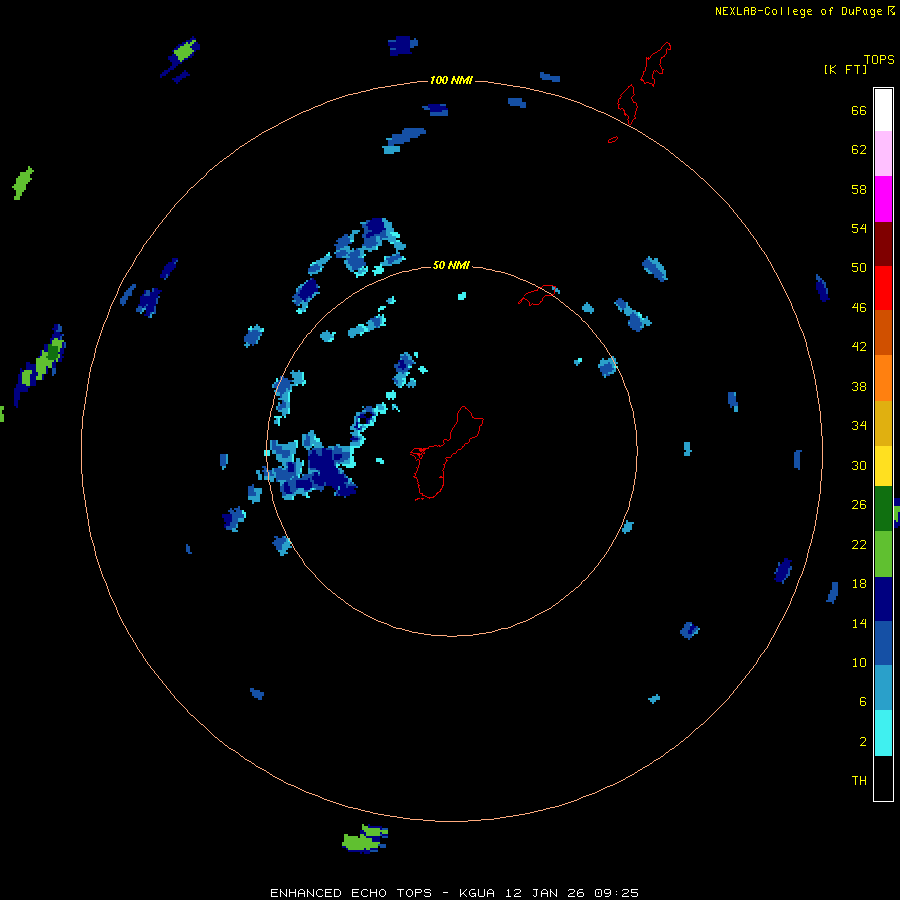Click the dark red legend swatch
Screen dimensions: 900x900
point(883,244)
